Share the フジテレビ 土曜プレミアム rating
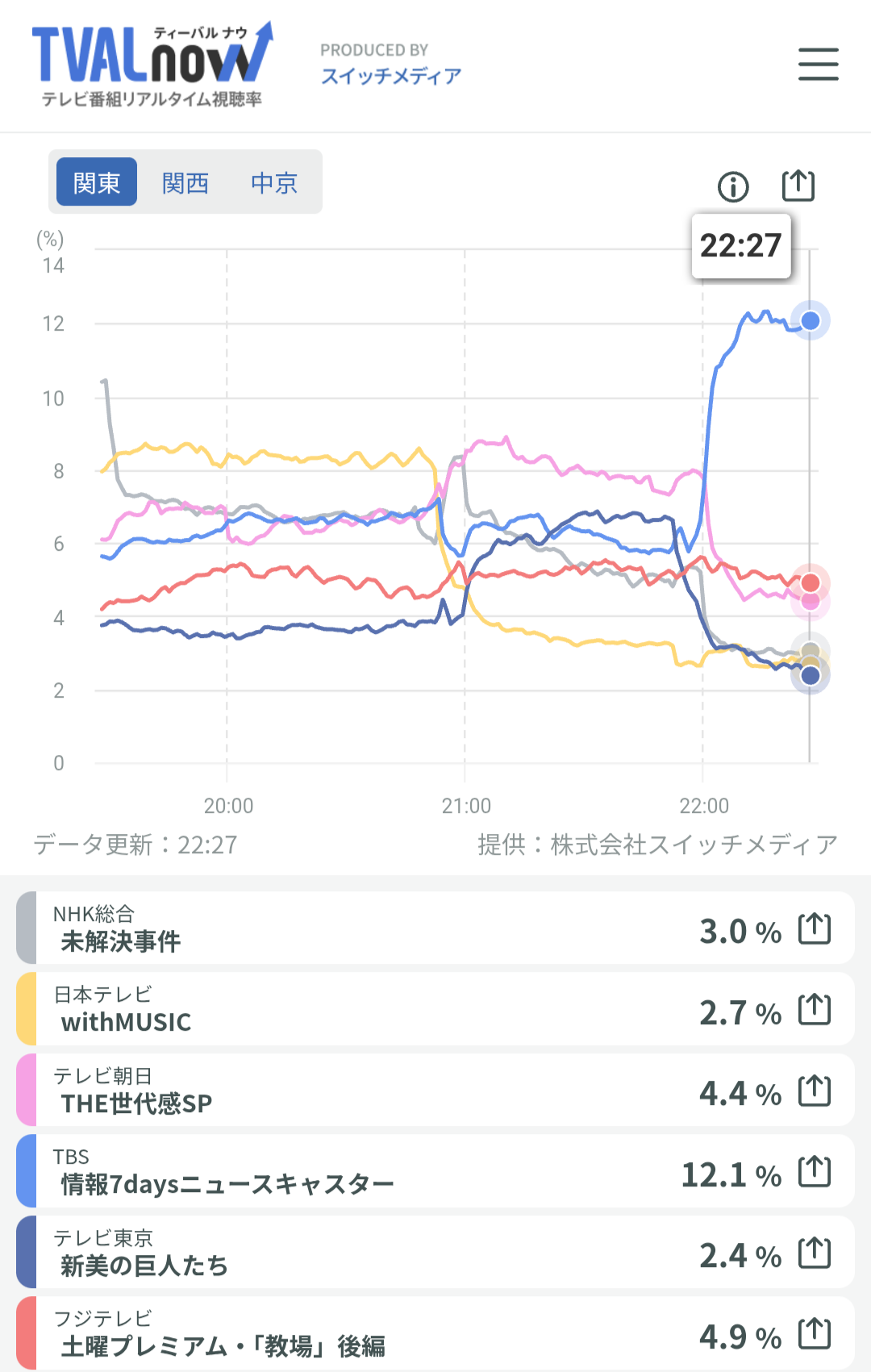This screenshot has width=871, height=1372. (814, 1334)
